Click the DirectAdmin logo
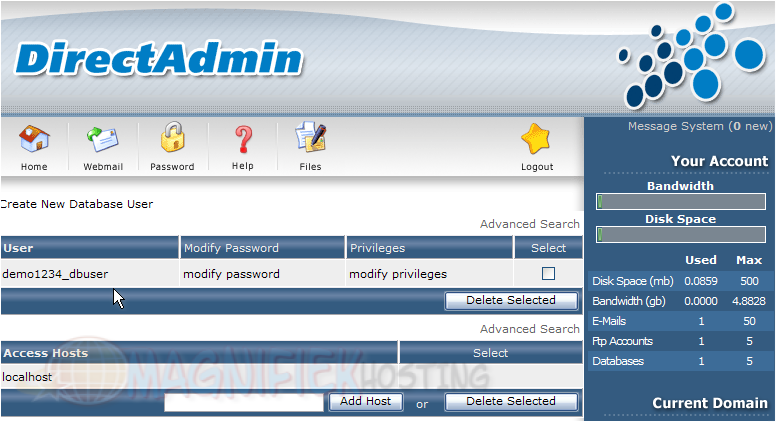This screenshot has height=422, width=776. [159, 59]
